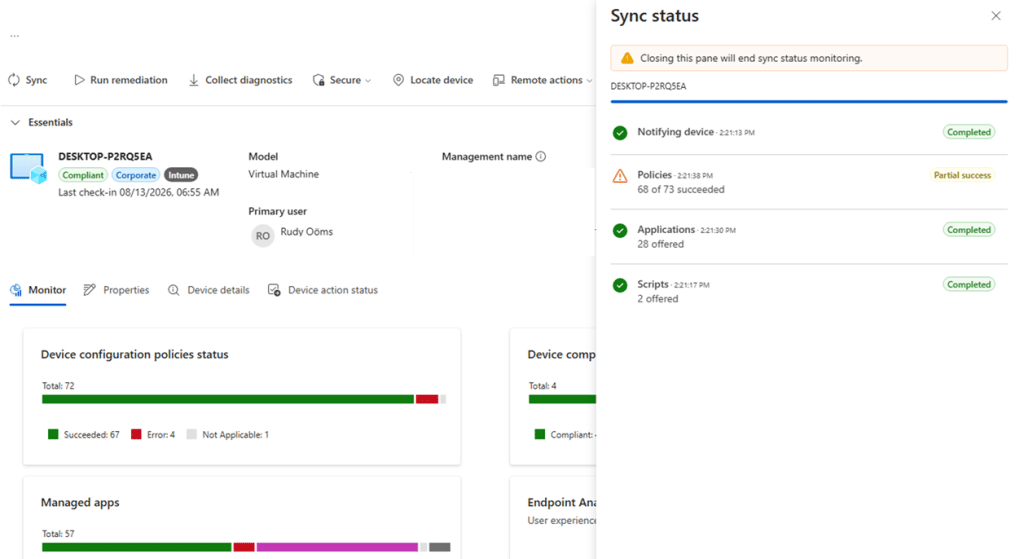Switch to the Monitor tab

pyautogui.click(x=38, y=290)
